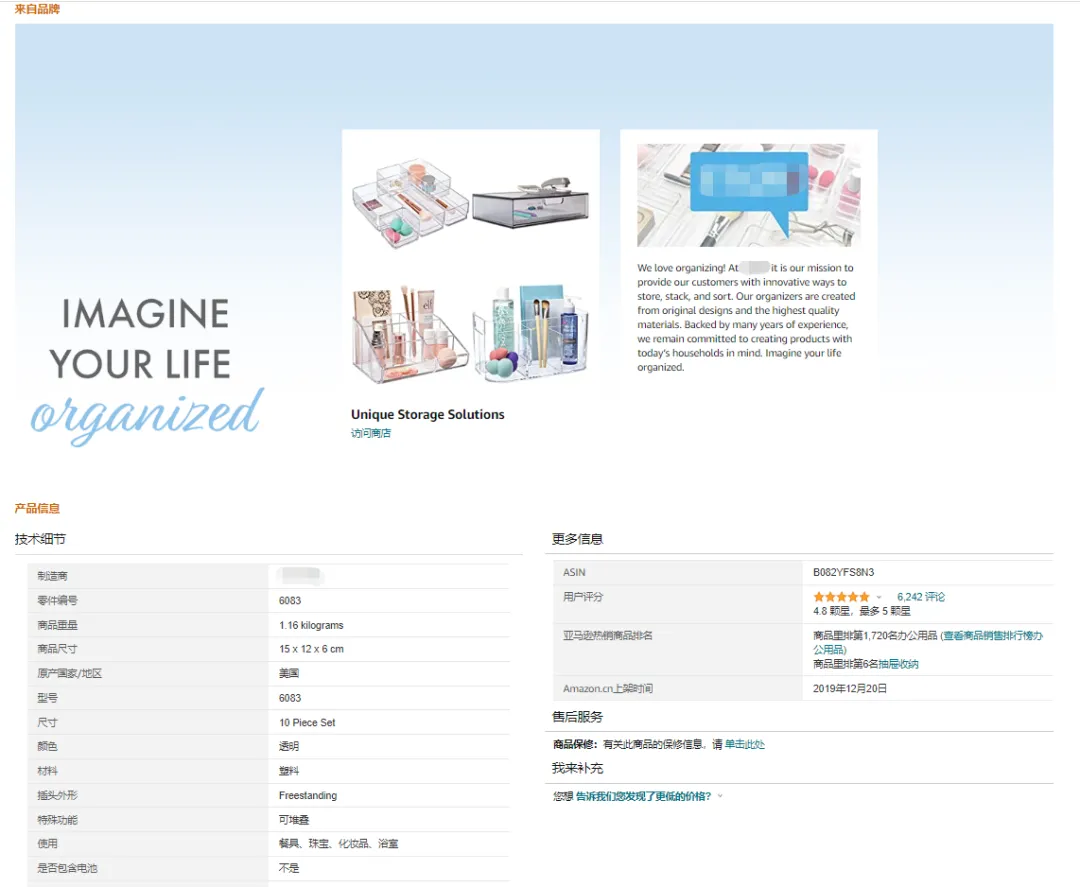Open the slanted cosmetics organizer image
Screen dimensions: 1080x887
pyautogui.click(x=410, y=335)
